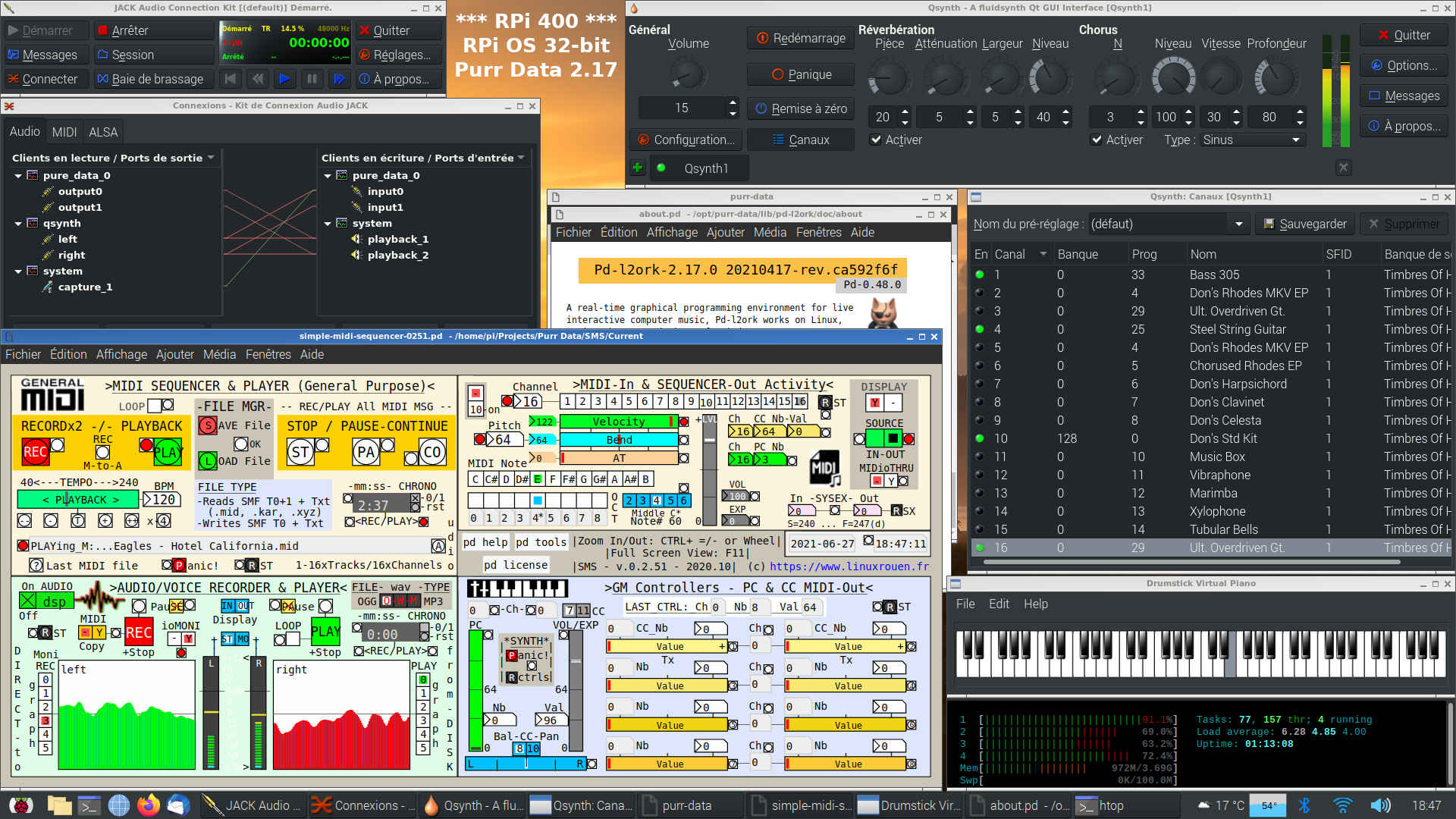
Task: Open the linuxrouen.fr link
Action: pos(849,566)
